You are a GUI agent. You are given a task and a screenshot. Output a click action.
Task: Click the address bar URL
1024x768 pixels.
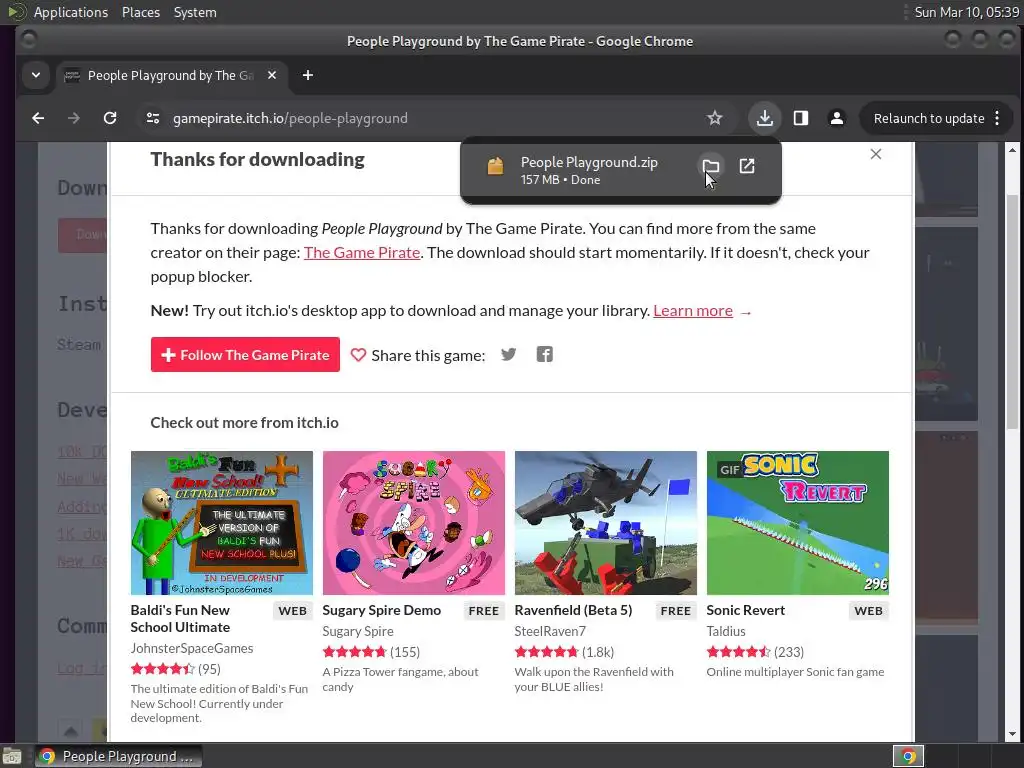(x=290, y=118)
